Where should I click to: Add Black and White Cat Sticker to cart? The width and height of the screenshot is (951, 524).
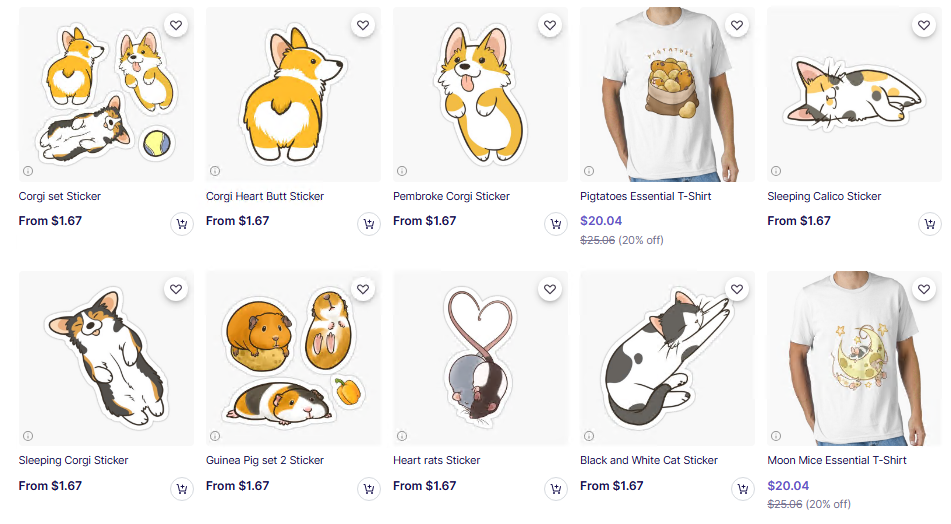(x=742, y=489)
